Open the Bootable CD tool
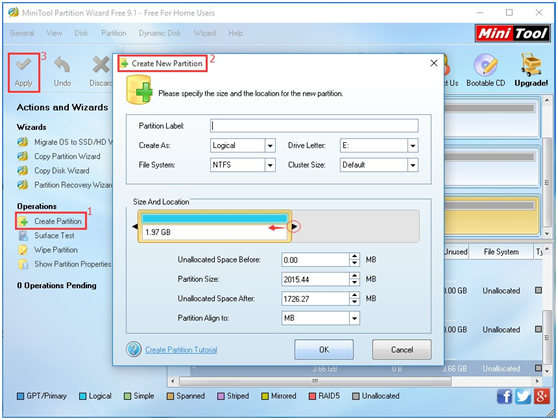 point(485,70)
